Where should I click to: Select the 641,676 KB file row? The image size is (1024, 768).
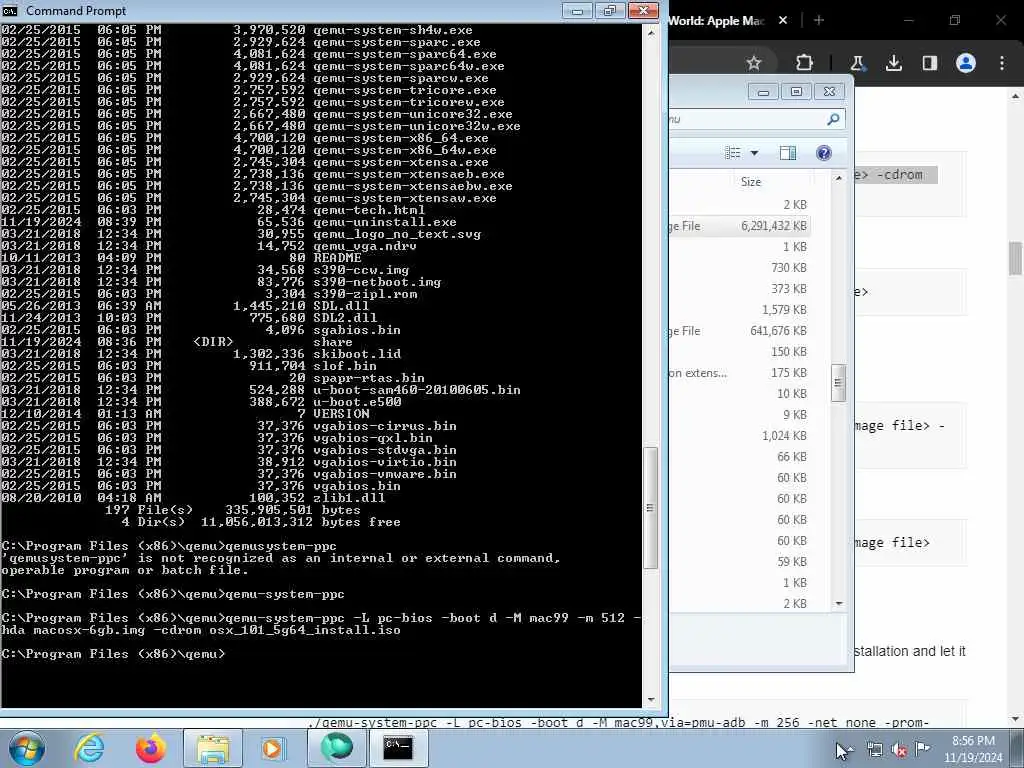click(739, 331)
